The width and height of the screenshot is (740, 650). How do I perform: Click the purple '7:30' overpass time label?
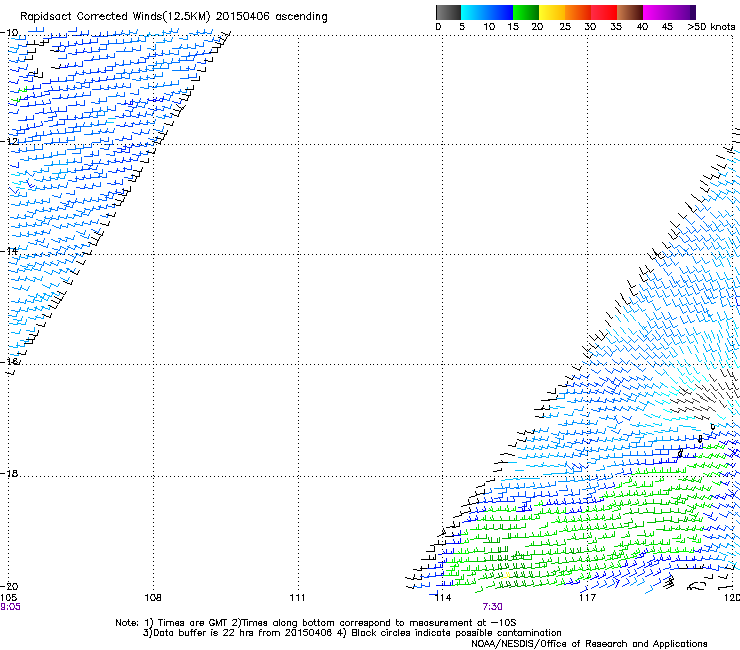click(492, 607)
